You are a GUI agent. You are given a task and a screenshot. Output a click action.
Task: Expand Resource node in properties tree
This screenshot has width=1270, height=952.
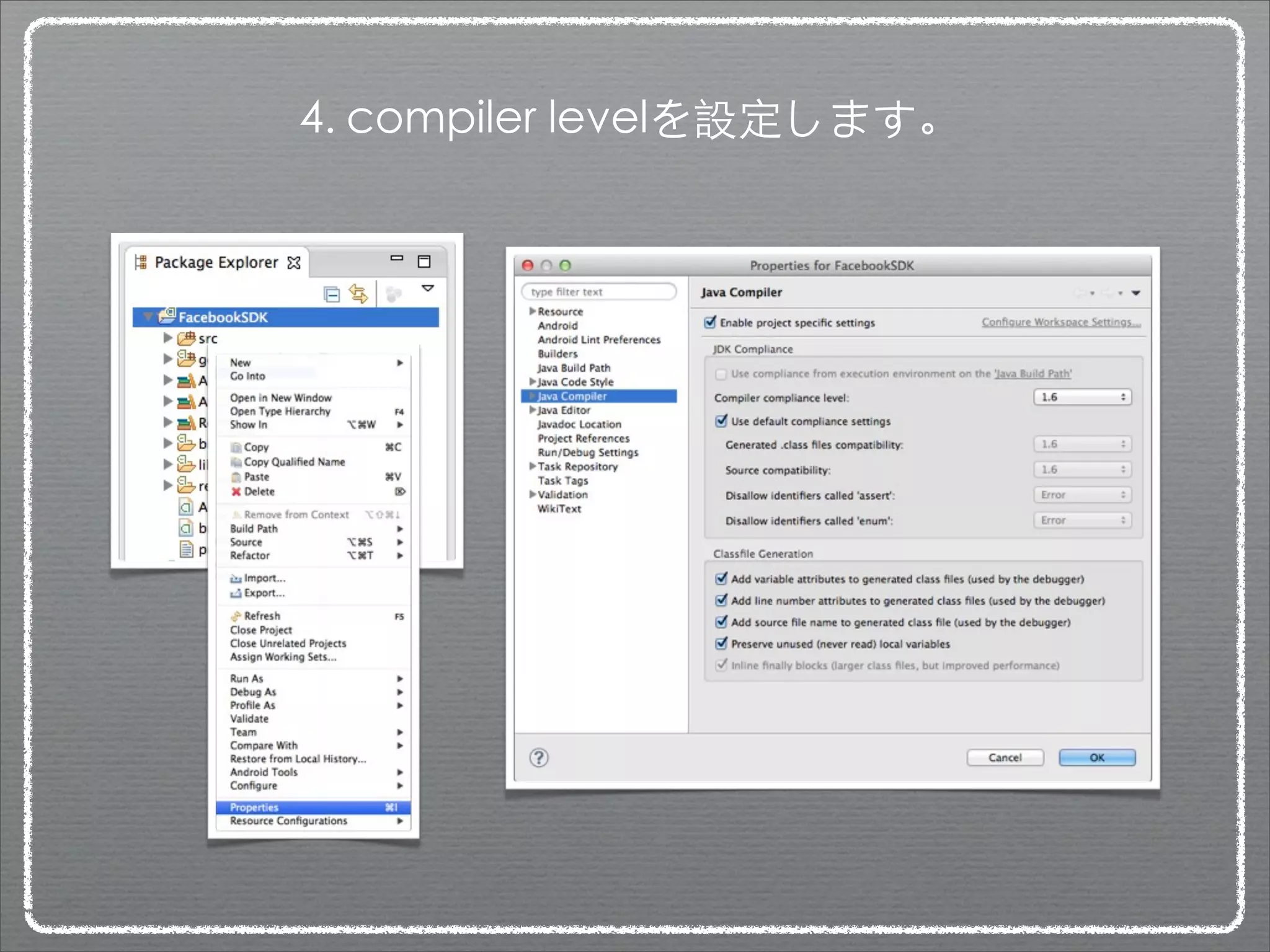532,311
